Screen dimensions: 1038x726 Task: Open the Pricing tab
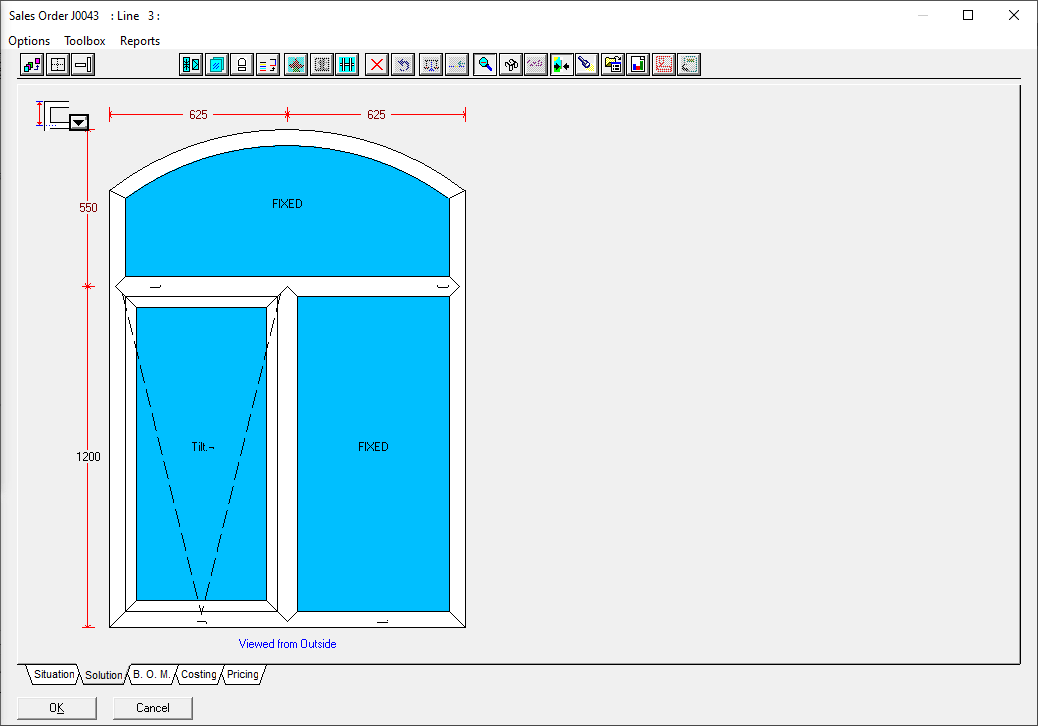[x=243, y=675]
